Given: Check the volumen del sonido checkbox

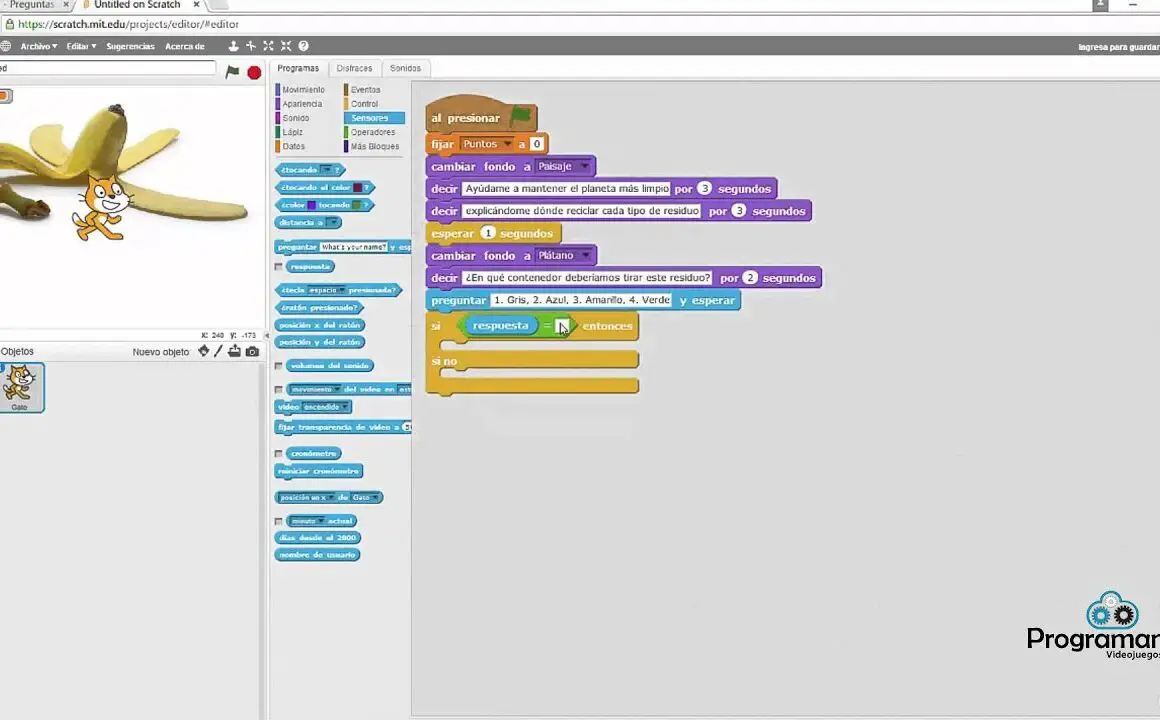Looking at the screenshot, I should tap(279, 366).
